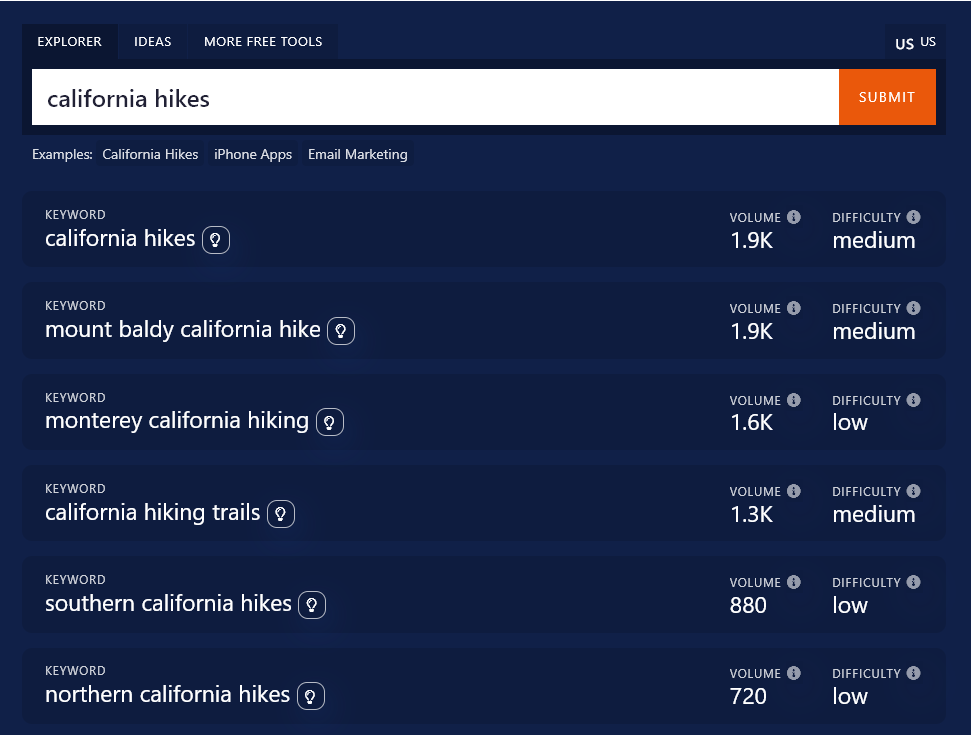This screenshot has width=971, height=735.
Task: Switch to the IDEAS tab
Action: pyautogui.click(x=152, y=41)
